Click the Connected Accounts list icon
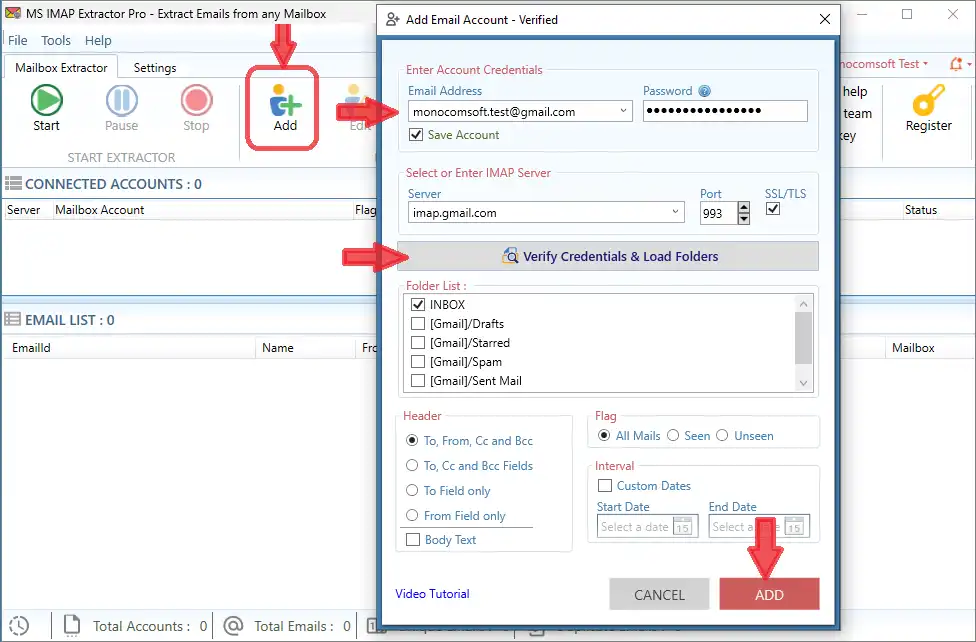The width and height of the screenshot is (976, 642). [x=13, y=184]
